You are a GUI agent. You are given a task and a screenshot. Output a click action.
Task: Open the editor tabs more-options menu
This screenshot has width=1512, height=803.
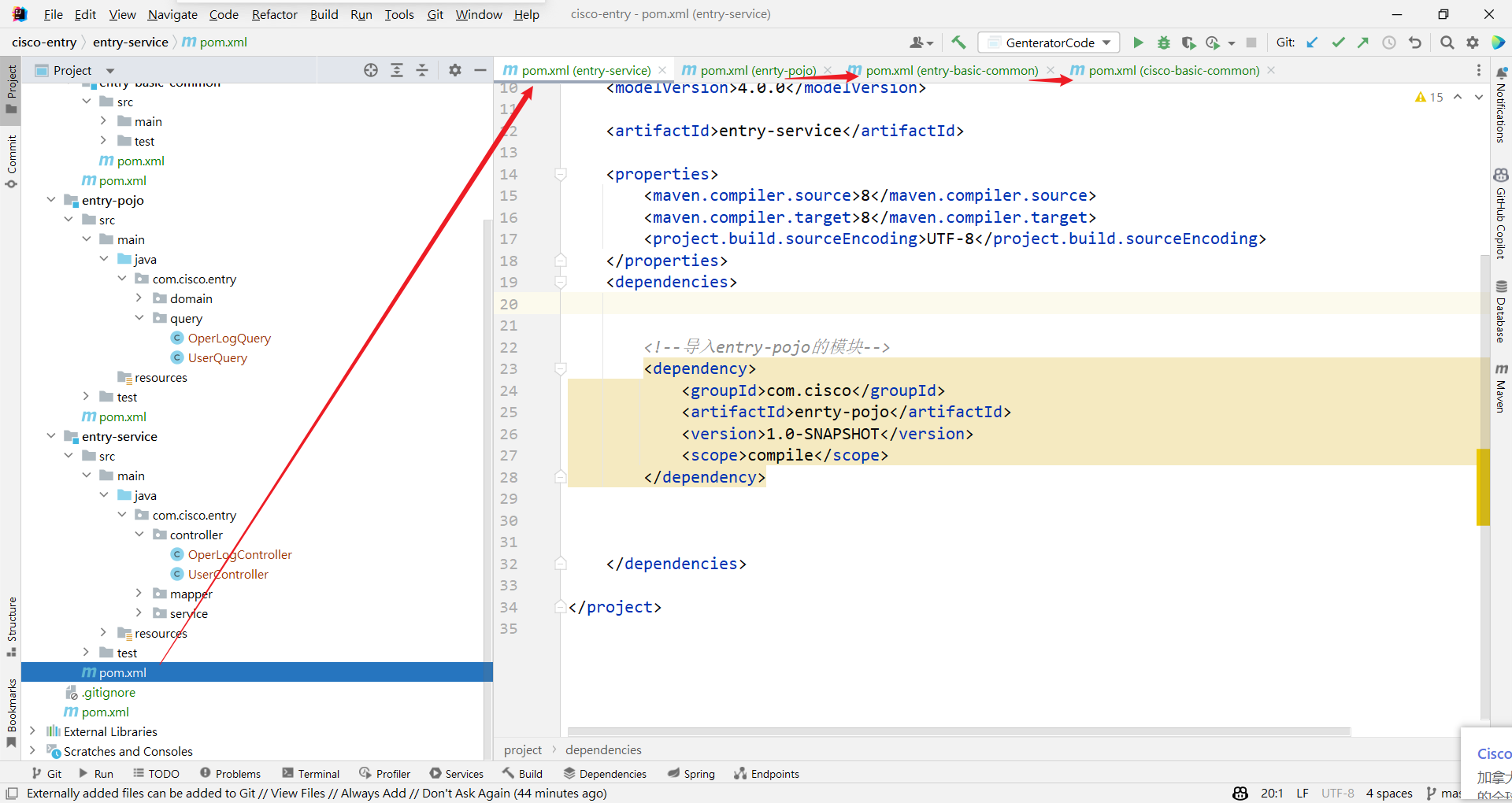[x=1479, y=70]
